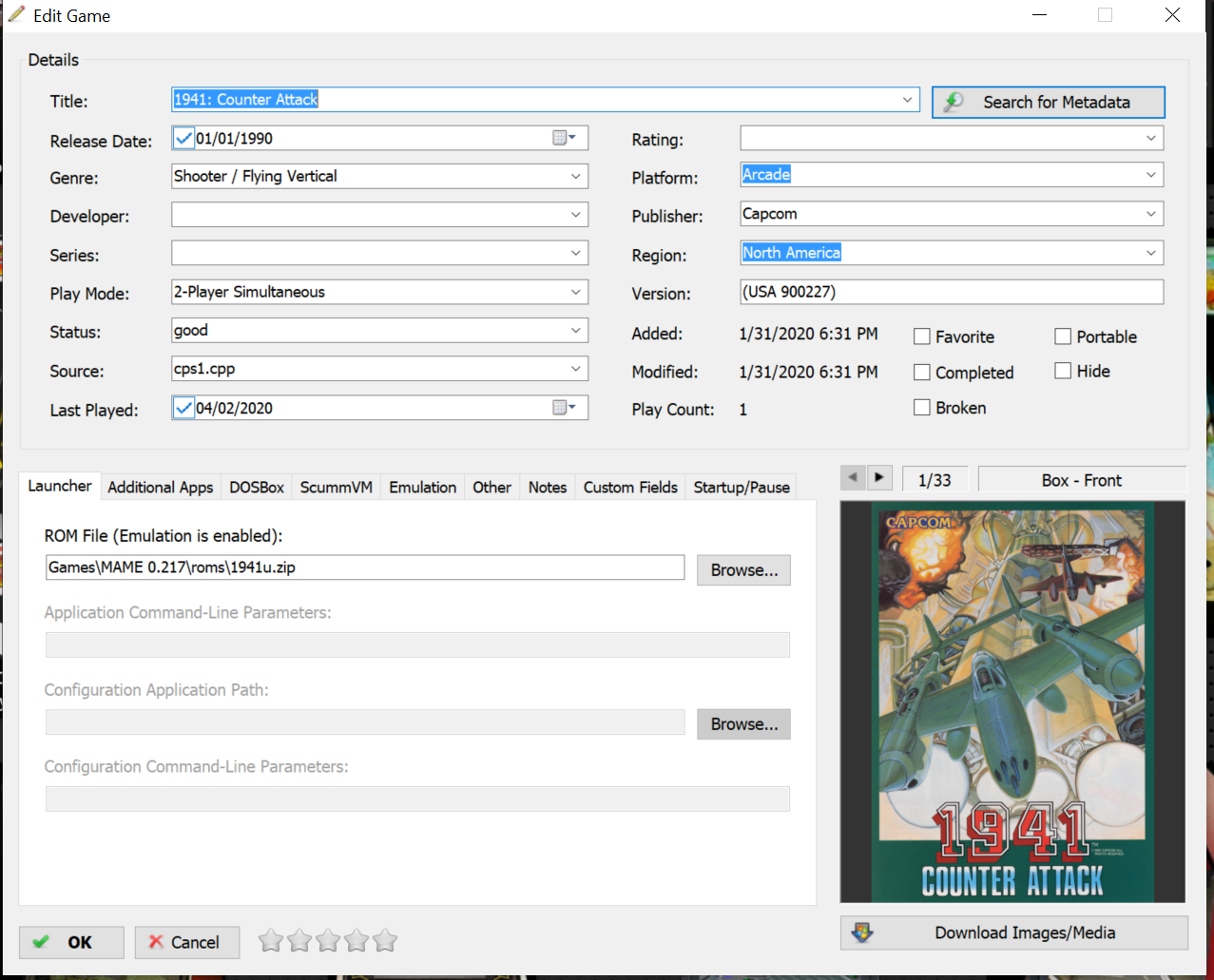The image size is (1214, 980).
Task: Set rating to two stars
Action: [x=299, y=941]
